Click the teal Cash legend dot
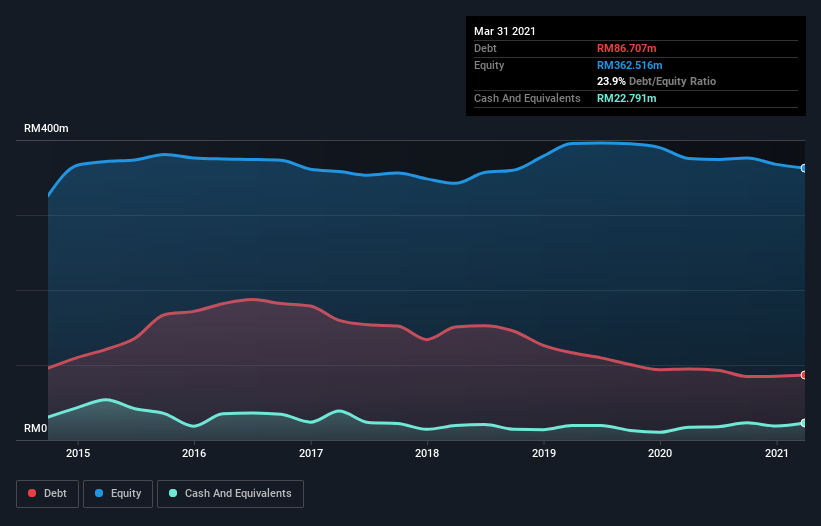 (x=173, y=493)
